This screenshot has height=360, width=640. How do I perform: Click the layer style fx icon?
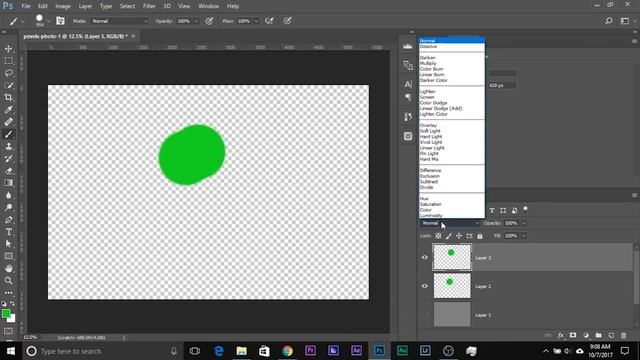[561, 335]
